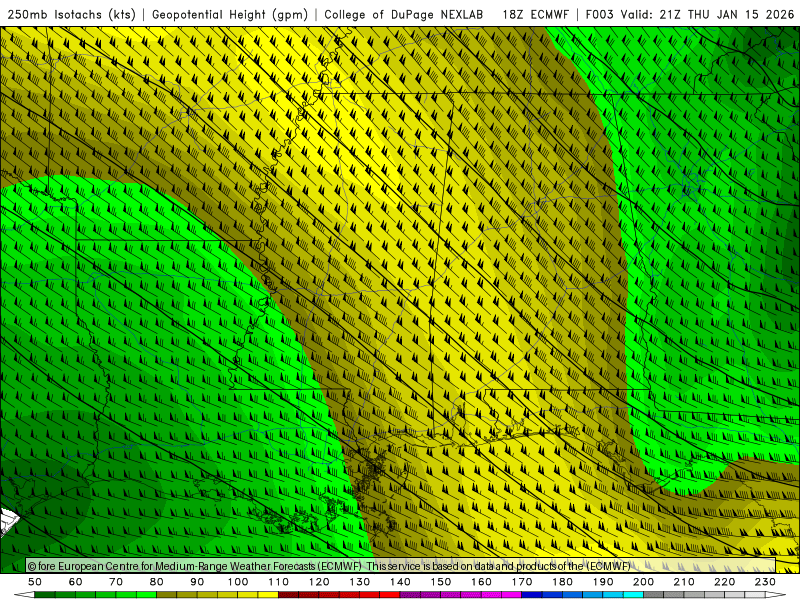Click the legend value 210
Viewport: 800px width, 600px height.
click(684, 582)
